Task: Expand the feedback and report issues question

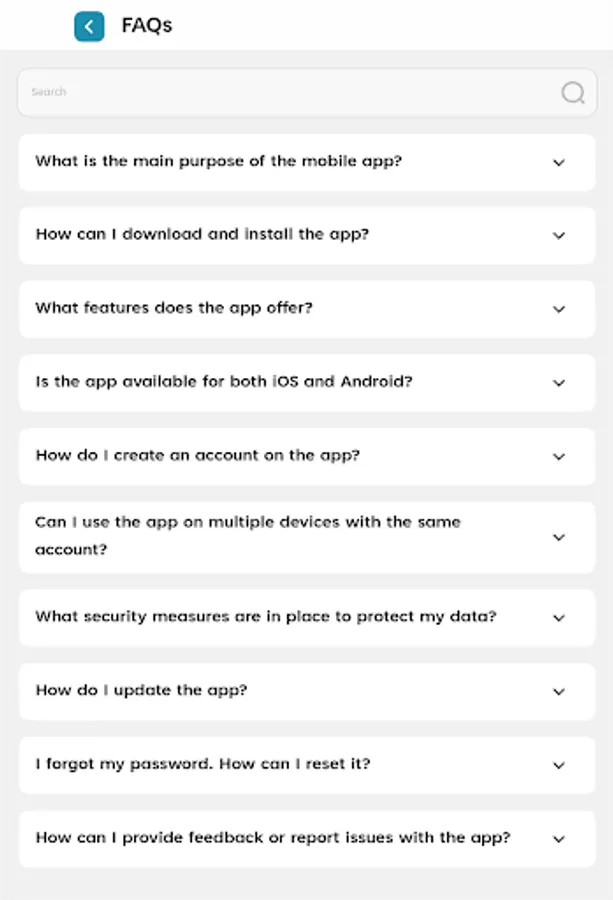Action: 559,838
